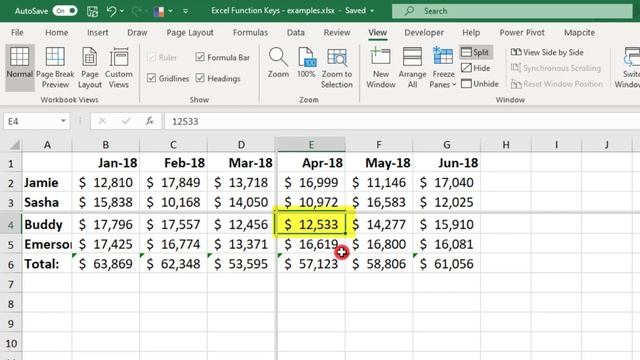
Task: Switch to the Page Layout view button
Action: 89,68
